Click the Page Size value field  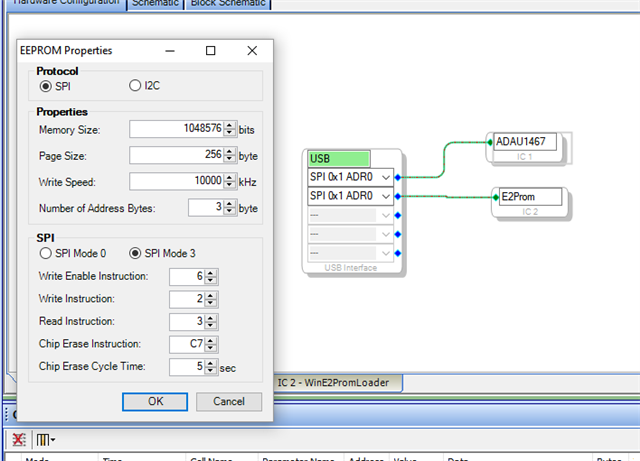(x=176, y=155)
